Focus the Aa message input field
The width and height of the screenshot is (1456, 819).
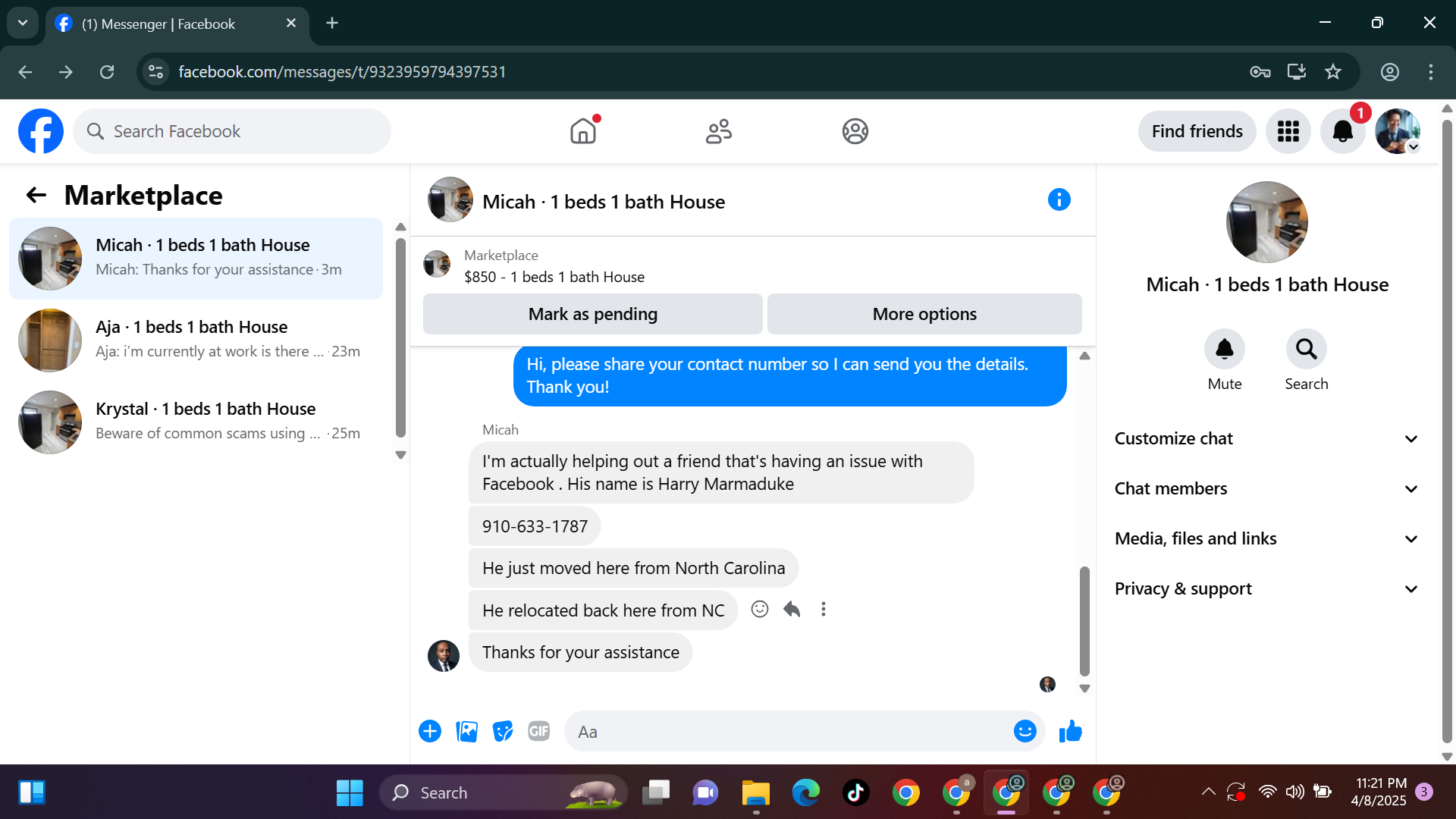[x=789, y=732]
